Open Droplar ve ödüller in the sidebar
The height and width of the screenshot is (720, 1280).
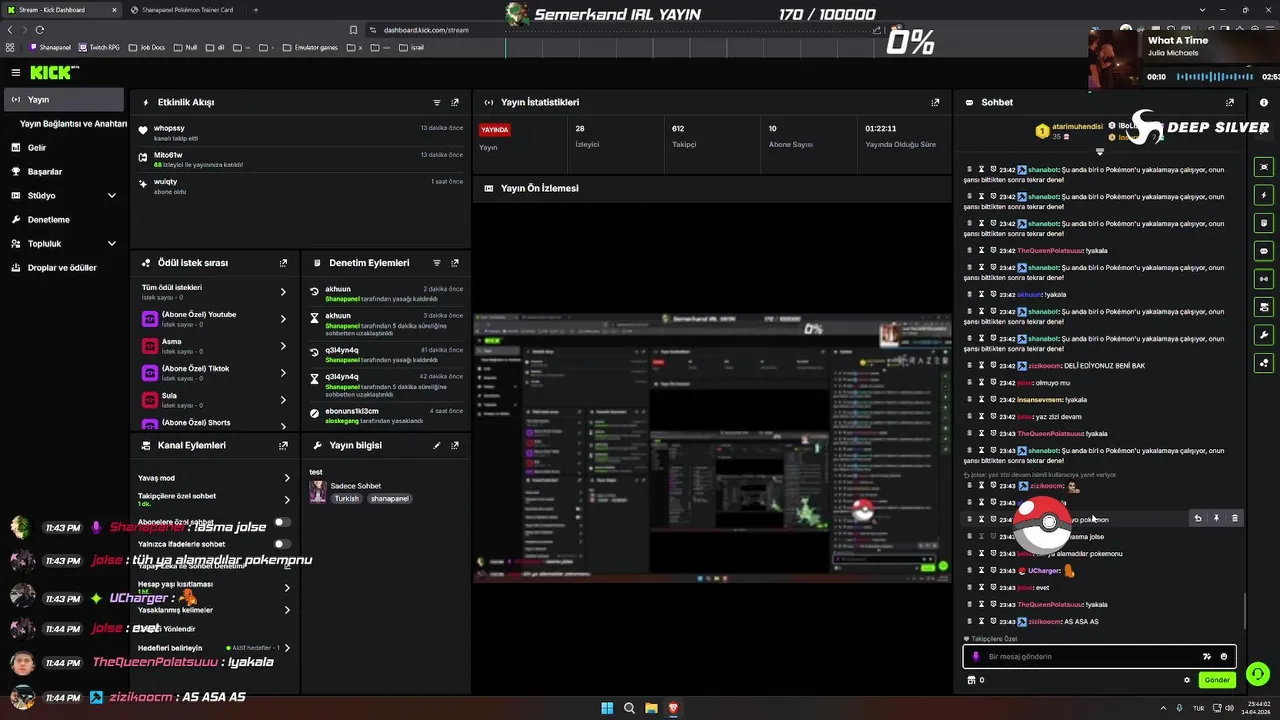pyautogui.click(x=64, y=267)
